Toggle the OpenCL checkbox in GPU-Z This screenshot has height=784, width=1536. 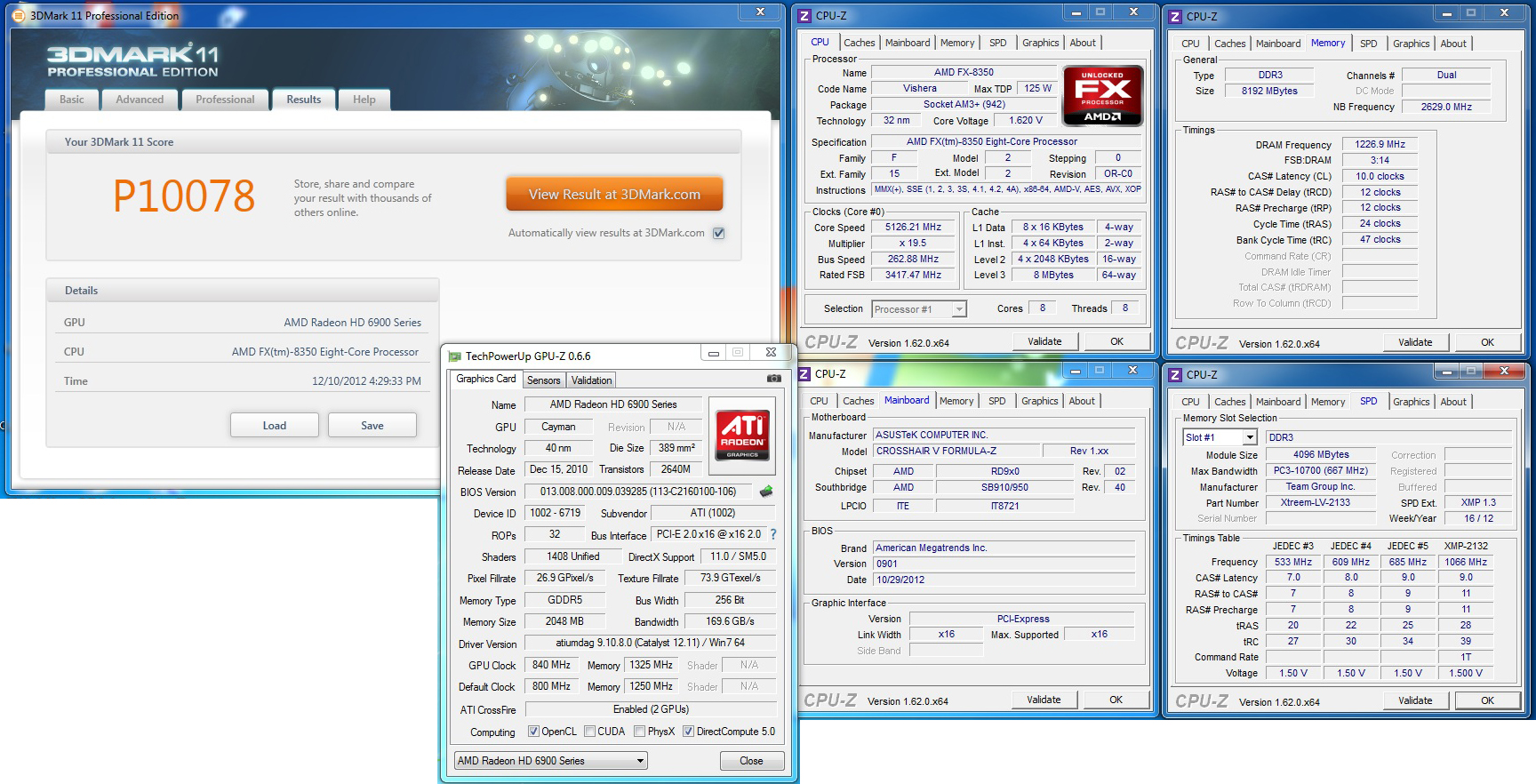point(533,732)
